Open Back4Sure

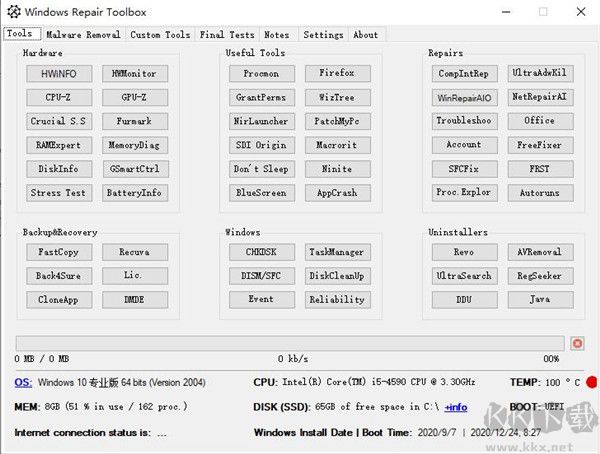(59, 276)
